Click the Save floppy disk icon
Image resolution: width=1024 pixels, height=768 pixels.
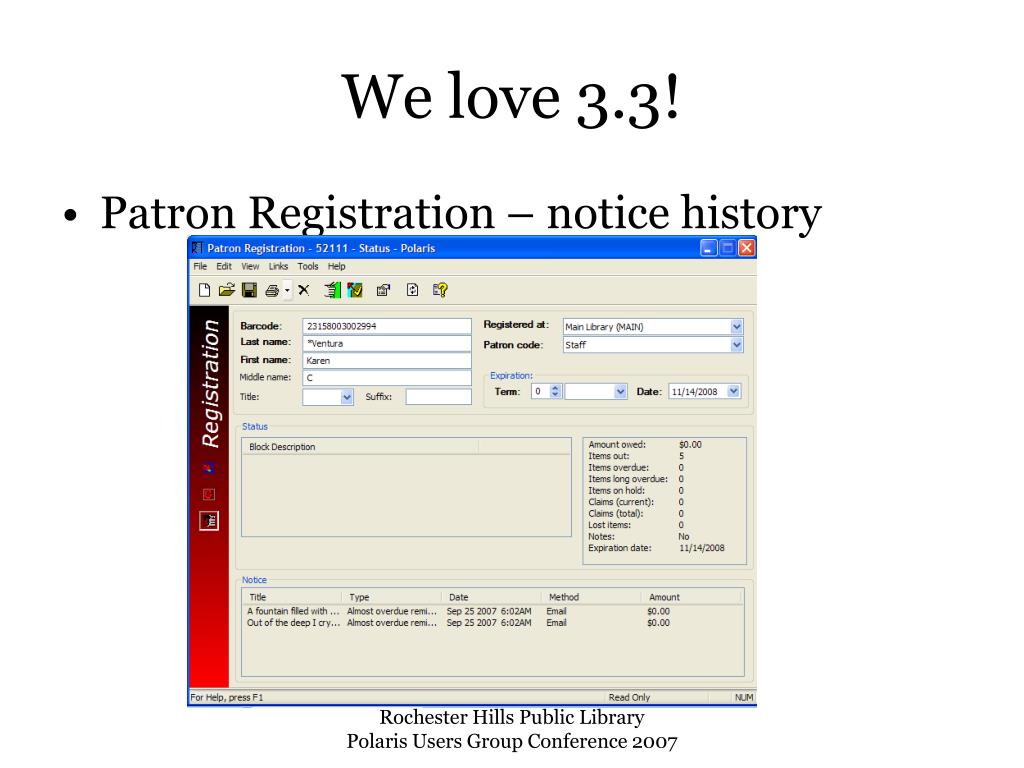249,290
